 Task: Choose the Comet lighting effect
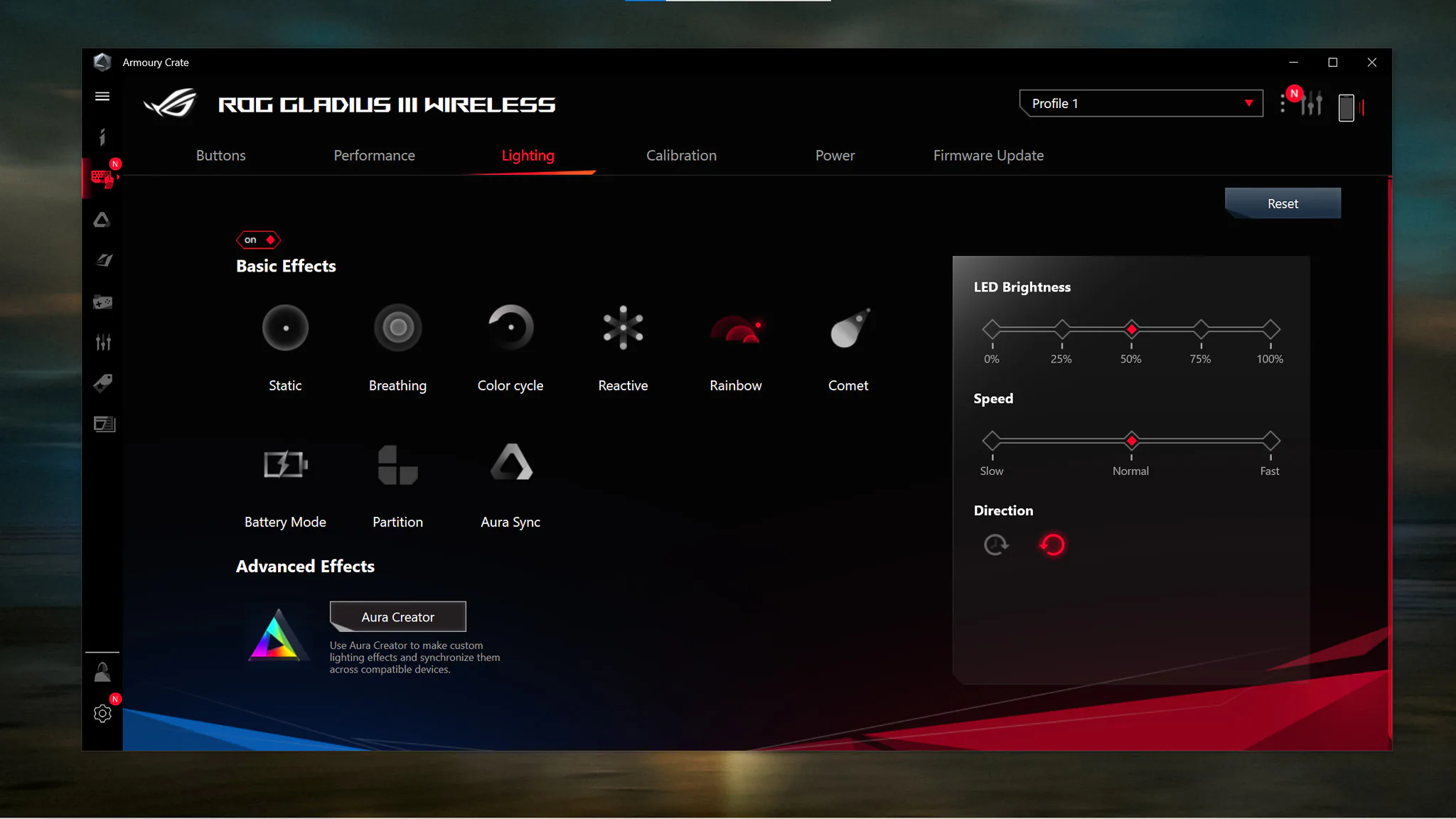[849, 328]
